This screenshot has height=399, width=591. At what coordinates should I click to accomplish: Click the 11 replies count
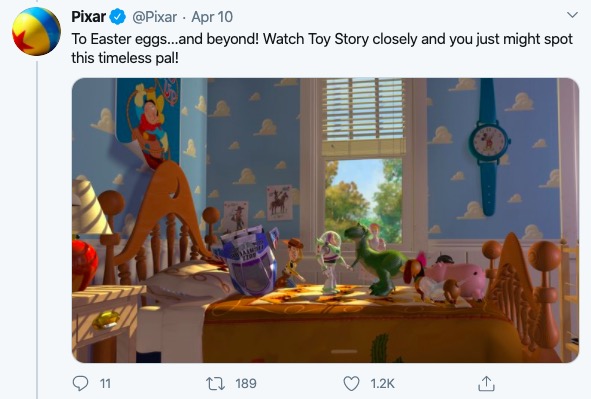pos(105,384)
